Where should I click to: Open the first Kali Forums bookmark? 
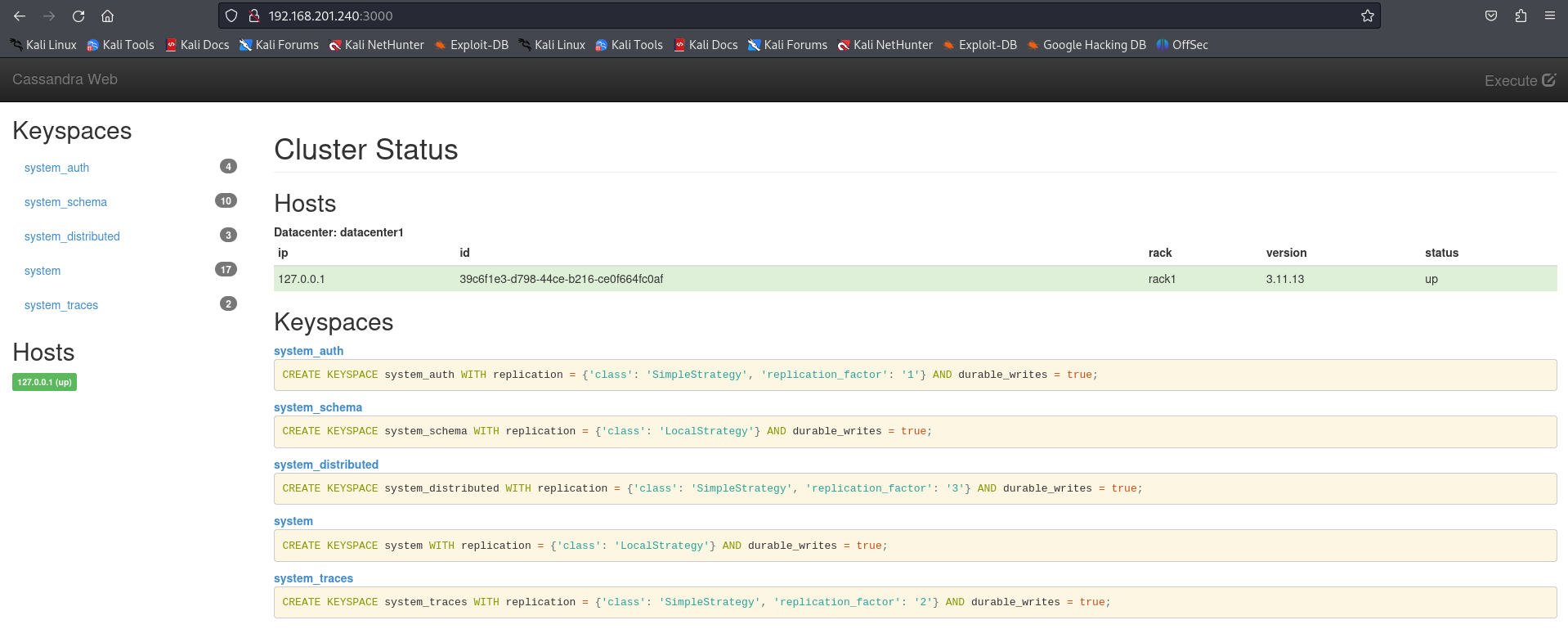279,45
